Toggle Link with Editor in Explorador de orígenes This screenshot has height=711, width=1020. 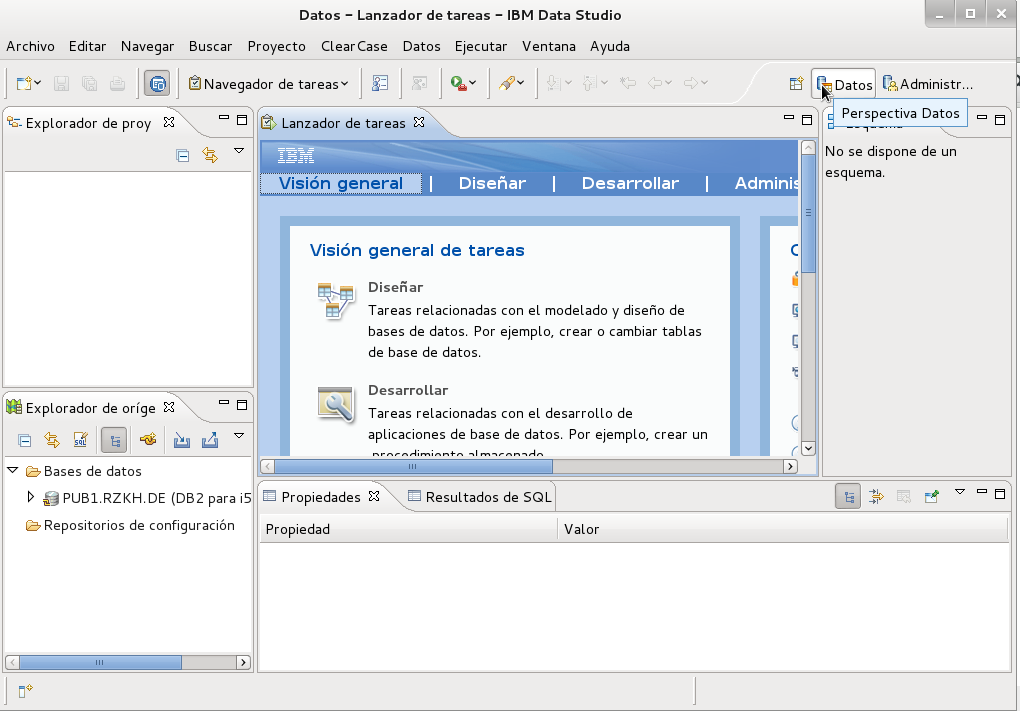click(x=52, y=440)
